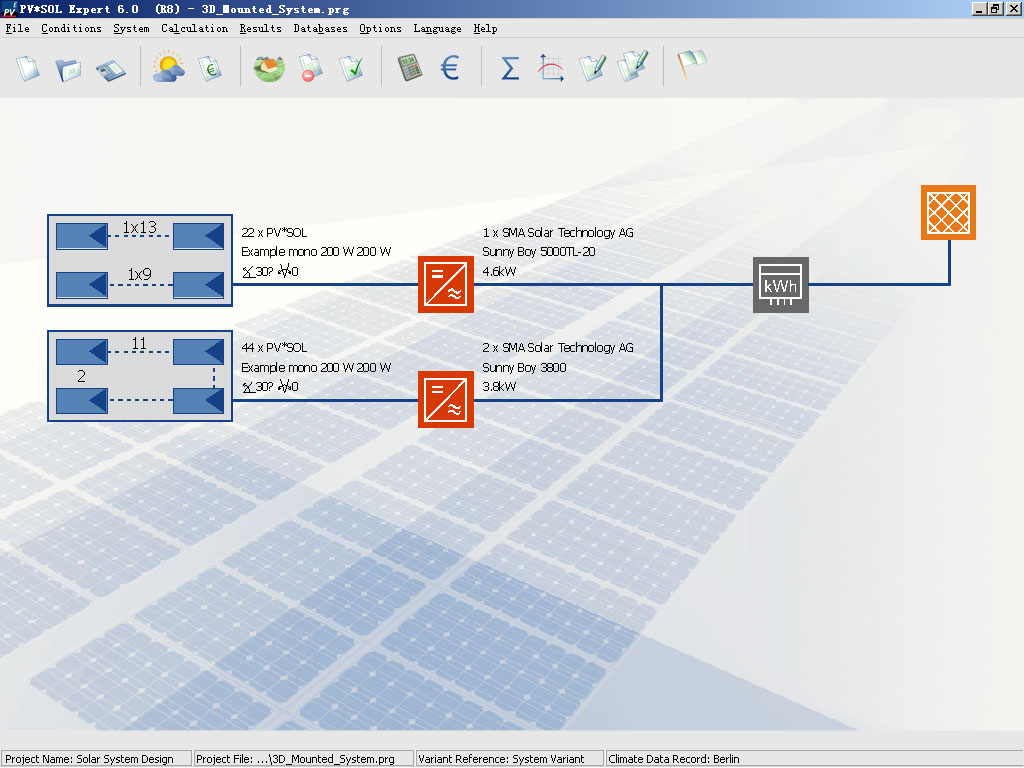Click the 'Sunny Boy 5000TL-20' label
Screen dimensions: 1024x768
tap(539, 251)
